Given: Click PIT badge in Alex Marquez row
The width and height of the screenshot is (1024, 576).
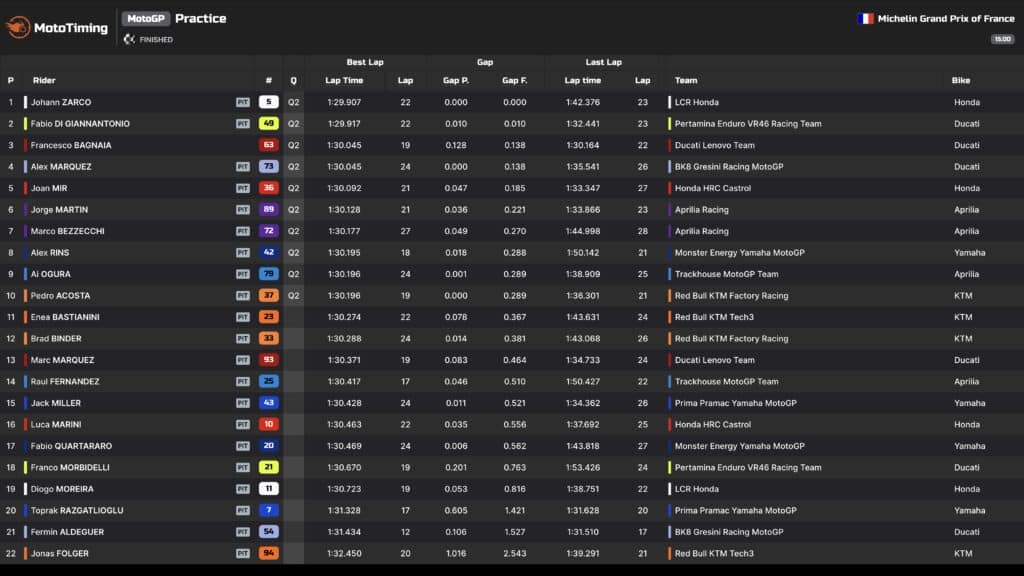Looking at the screenshot, I should coord(243,167).
